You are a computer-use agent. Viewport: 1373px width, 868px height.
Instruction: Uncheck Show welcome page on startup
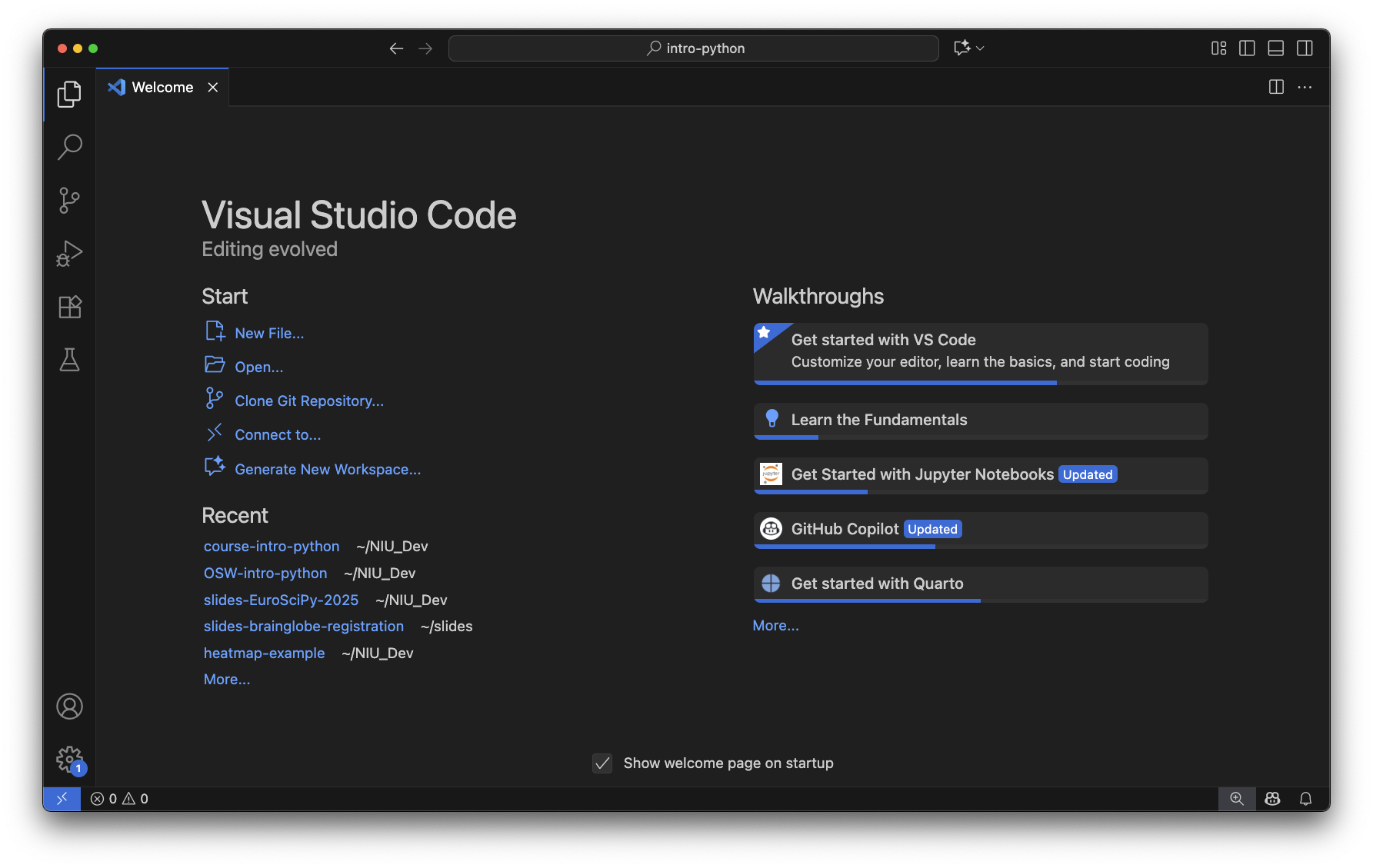tap(602, 763)
